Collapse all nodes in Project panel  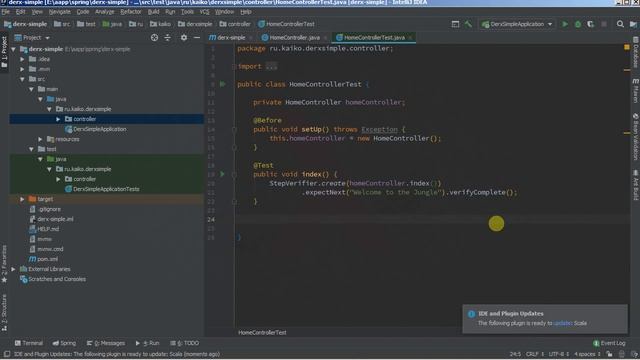pos(167,38)
